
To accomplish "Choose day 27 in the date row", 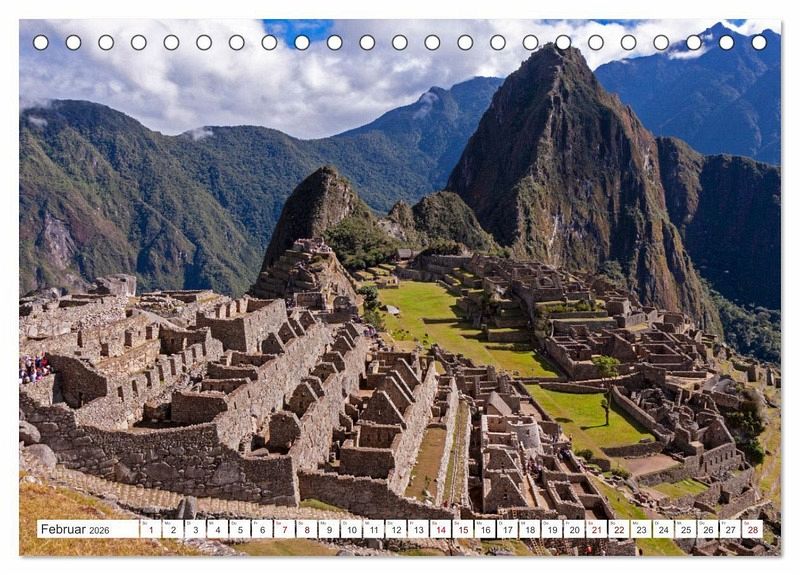I will pos(731,529).
